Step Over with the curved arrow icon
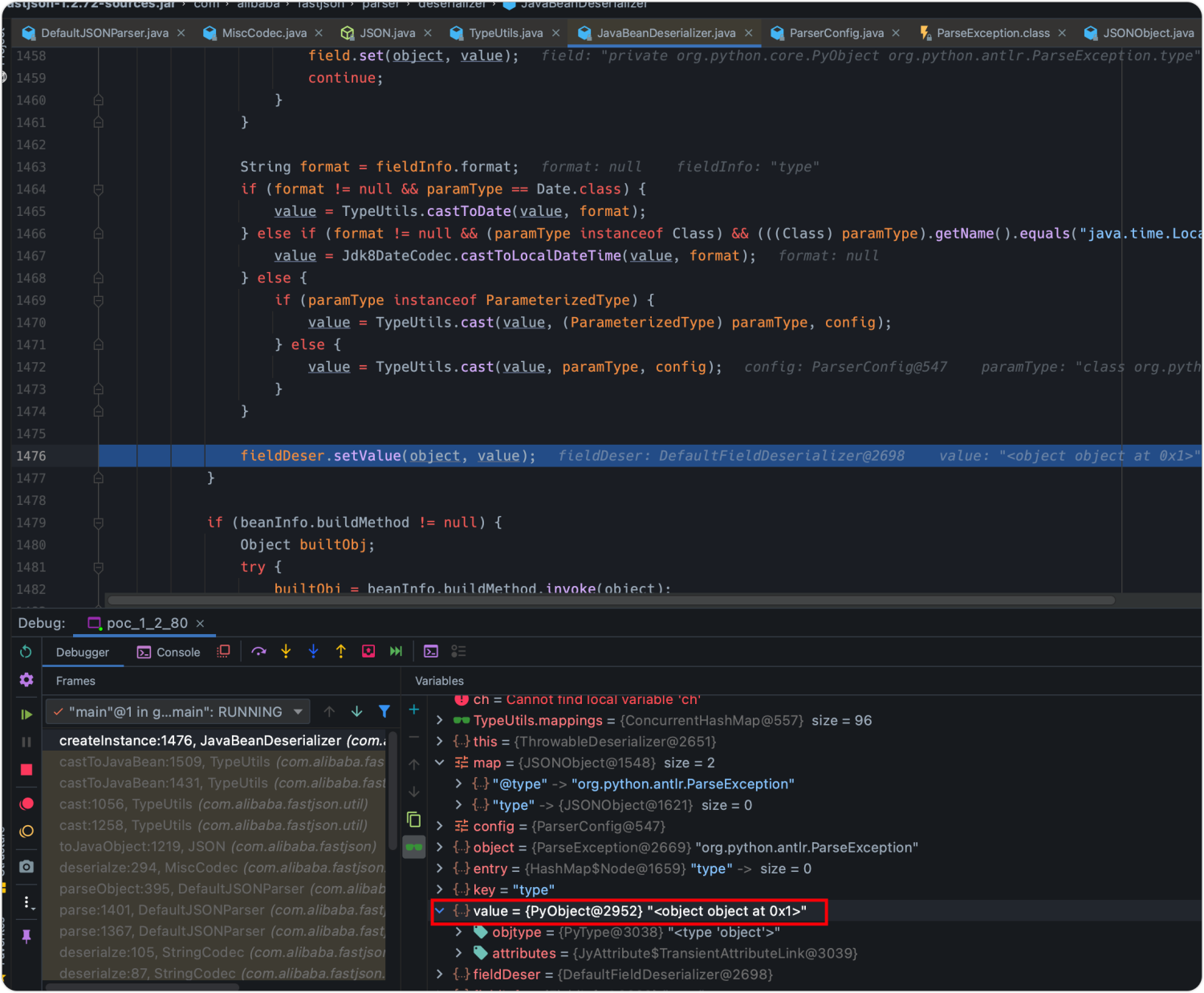Viewport: 1204px width, 993px height. (x=258, y=651)
